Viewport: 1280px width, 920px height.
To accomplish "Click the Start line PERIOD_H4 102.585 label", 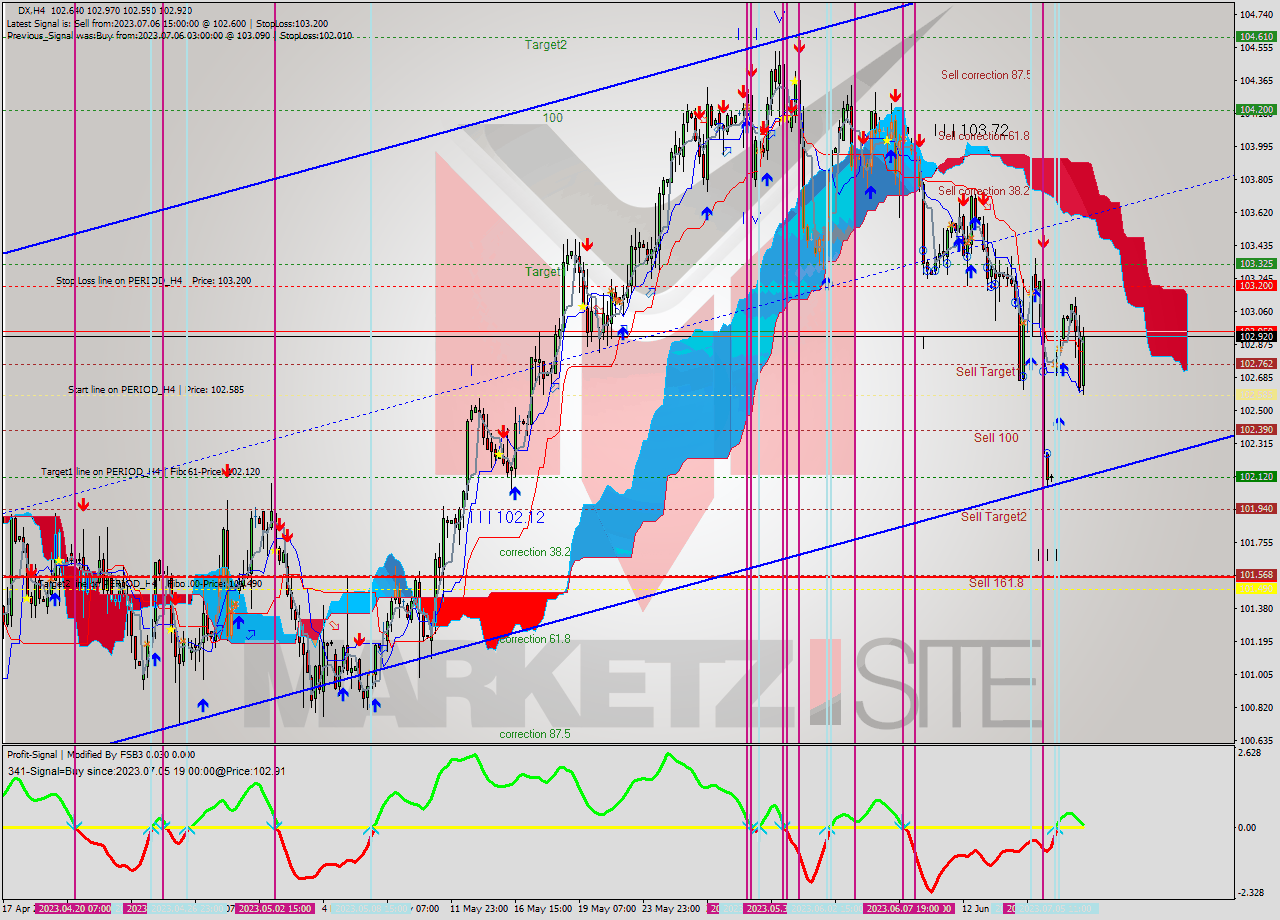I will (x=156, y=389).
